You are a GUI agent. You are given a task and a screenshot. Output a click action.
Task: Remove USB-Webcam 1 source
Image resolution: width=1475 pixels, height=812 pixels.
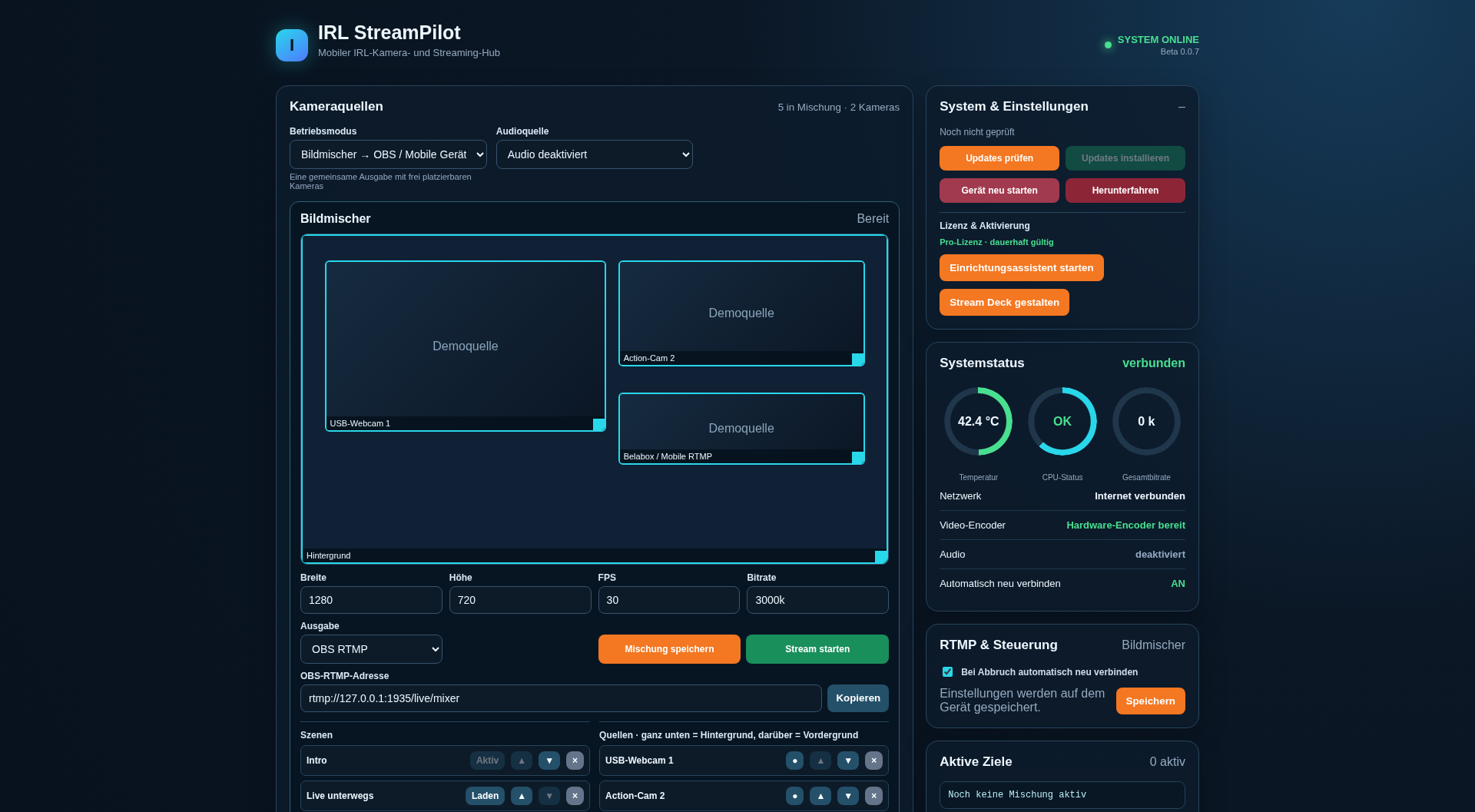[x=873, y=761]
